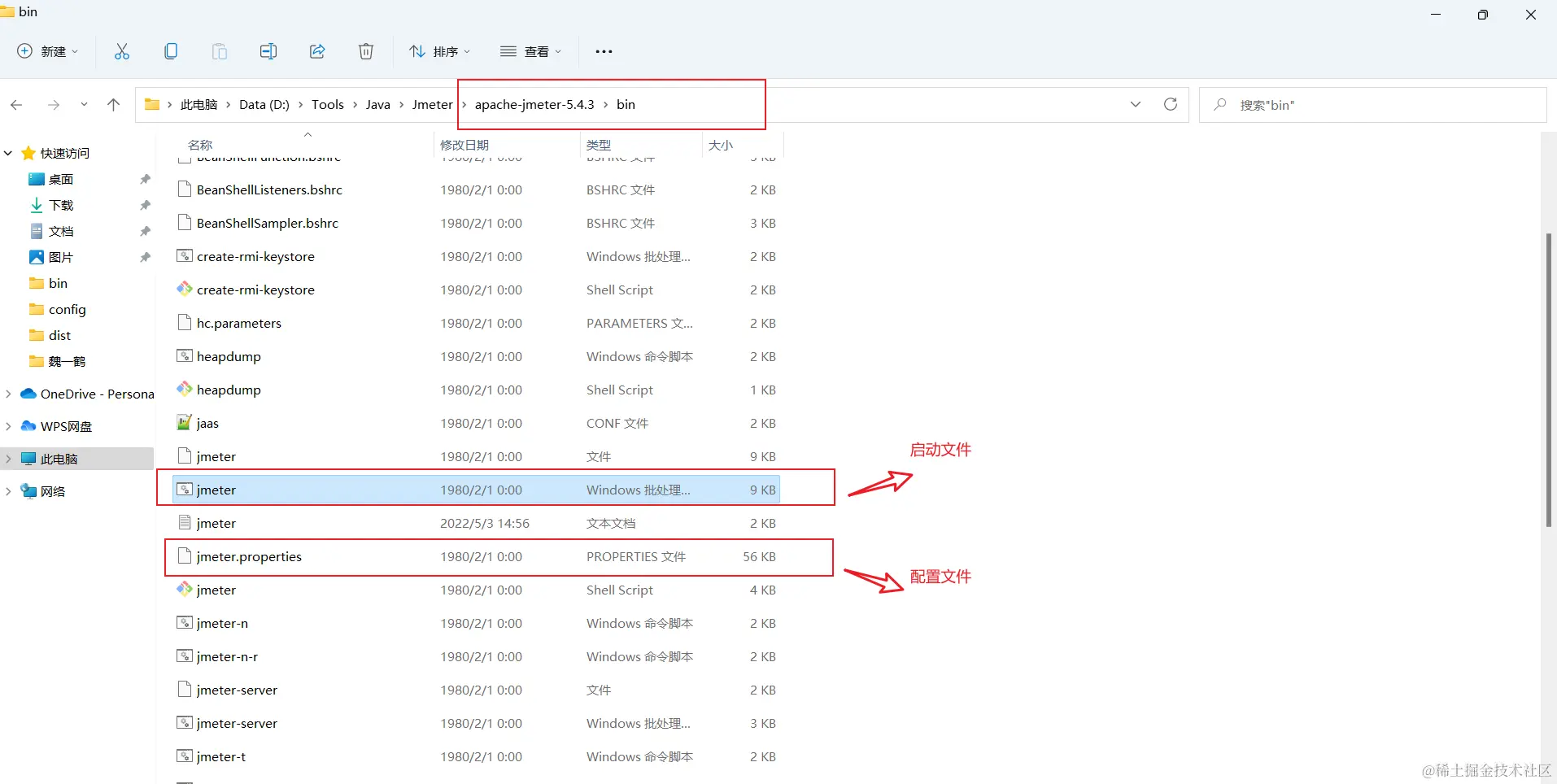Select the hc.parameters file
This screenshot has width=1557, height=784.
[477, 323]
